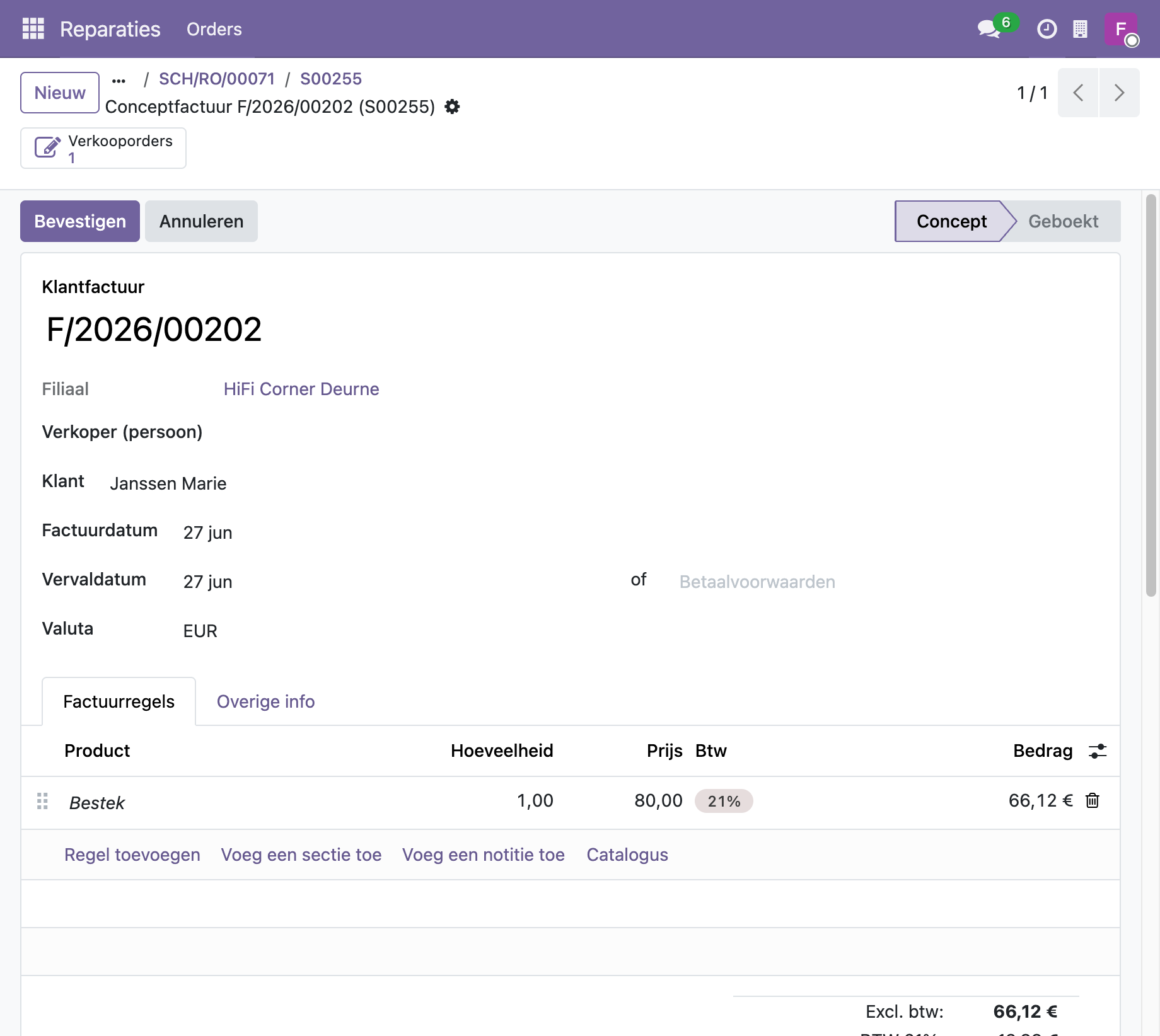
Task: Expand breadcrumb ellipsis menu
Action: tap(119, 81)
